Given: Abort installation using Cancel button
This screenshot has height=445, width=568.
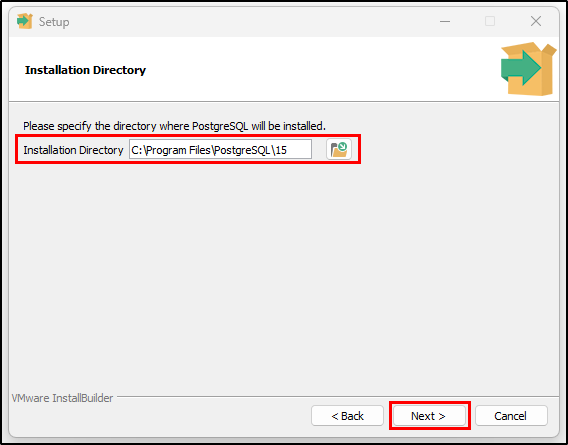Looking at the screenshot, I should point(511,416).
